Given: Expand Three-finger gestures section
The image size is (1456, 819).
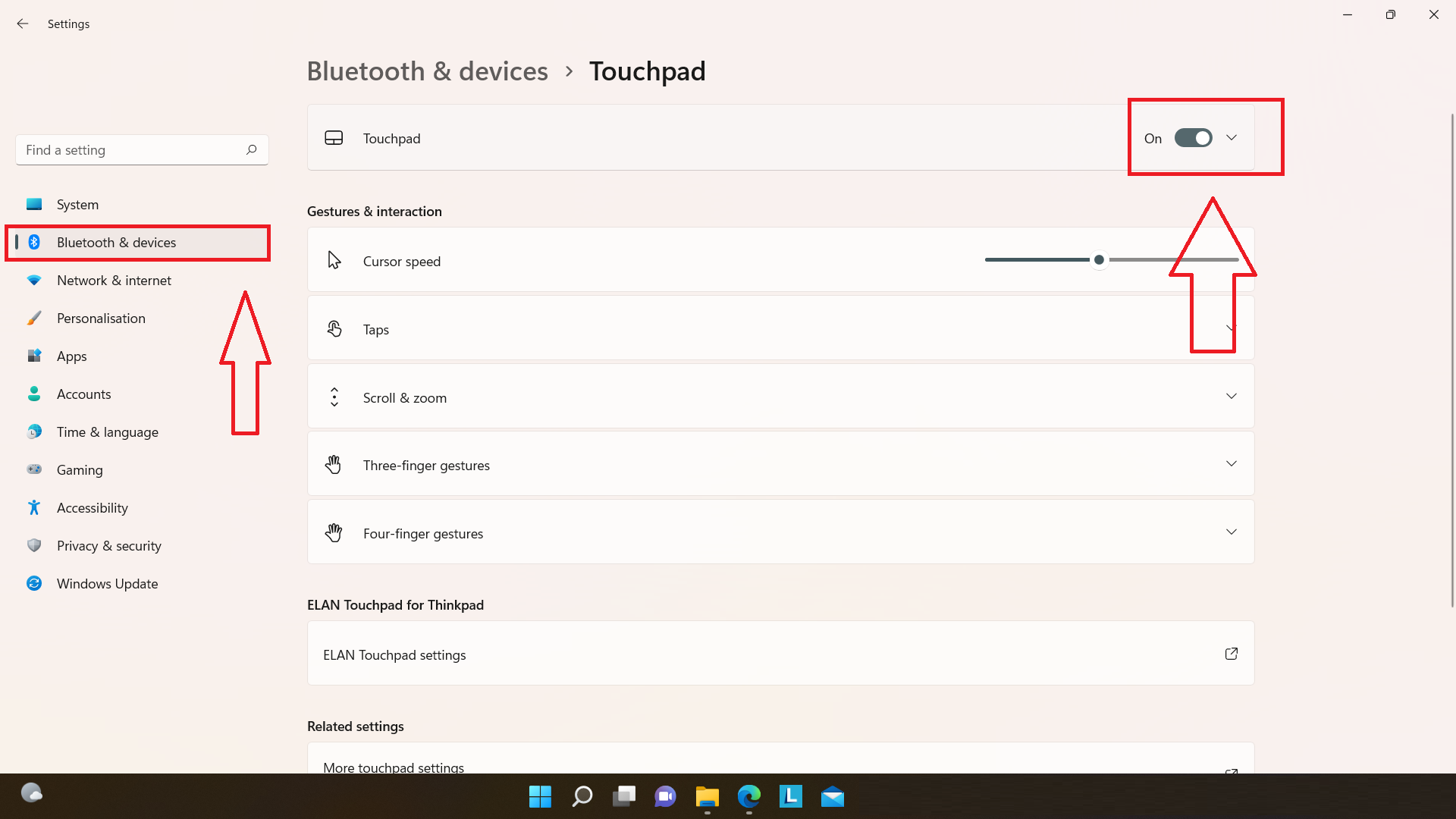Looking at the screenshot, I should click(x=1231, y=464).
